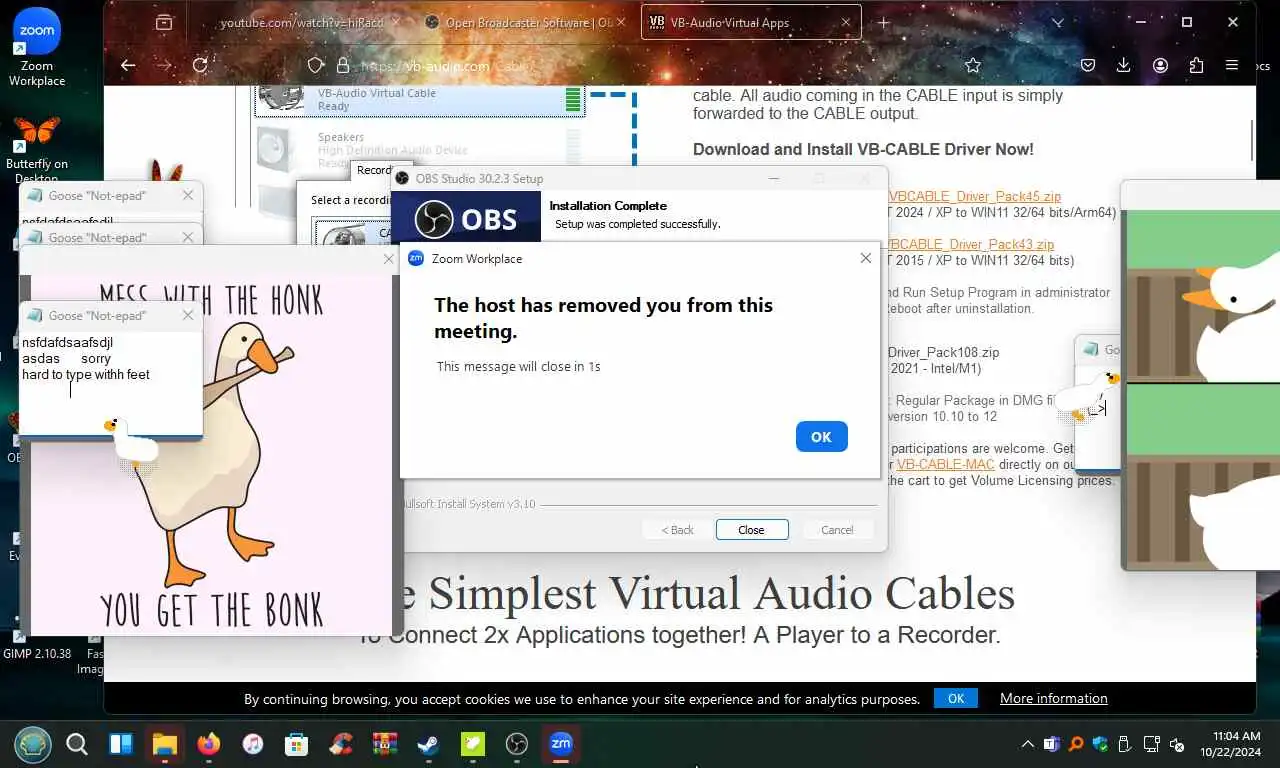Image resolution: width=1280 pixels, height=768 pixels.
Task: Switch to OBS Studio in taskbar
Action: [x=516, y=744]
